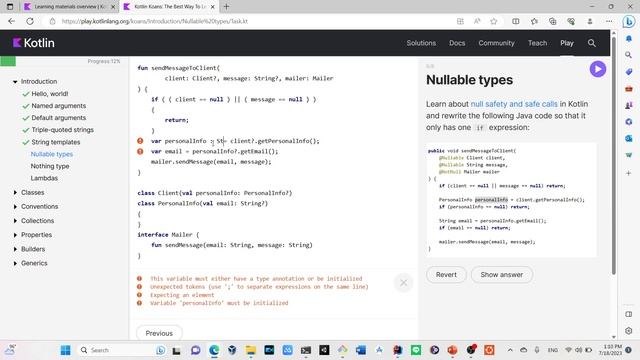The height and width of the screenshot is (360, 640).
Task: Open sidebar settings gear icon
Action: point(629,331)
